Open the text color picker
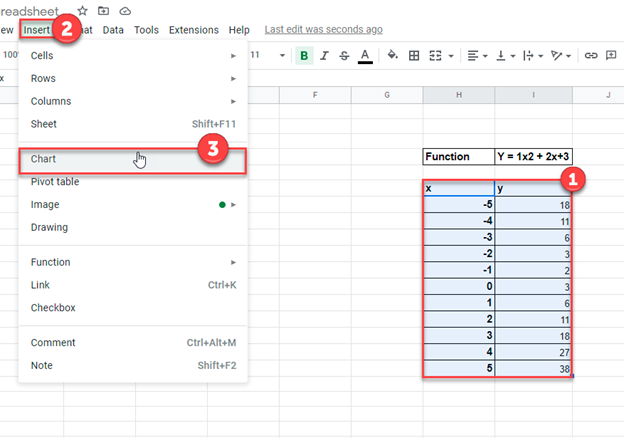This screenshot has height=438, width=624. 365,55
